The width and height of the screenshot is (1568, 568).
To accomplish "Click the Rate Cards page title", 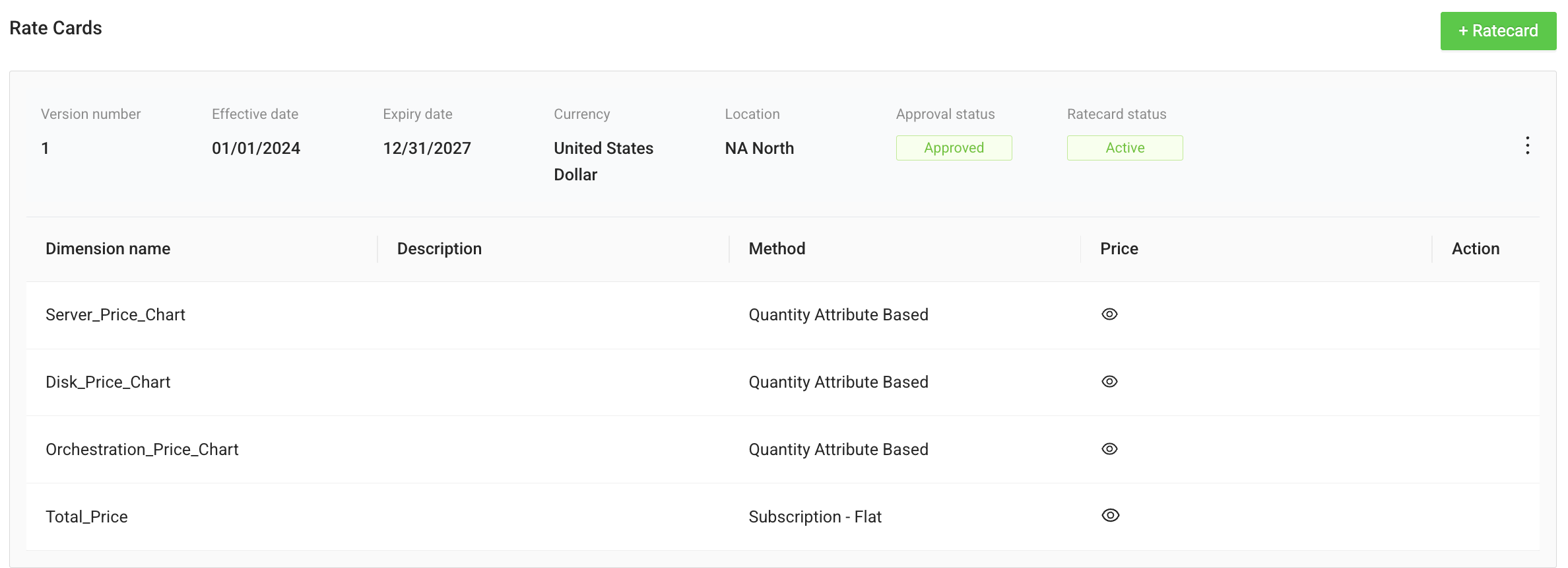I will tap(55, 28).
